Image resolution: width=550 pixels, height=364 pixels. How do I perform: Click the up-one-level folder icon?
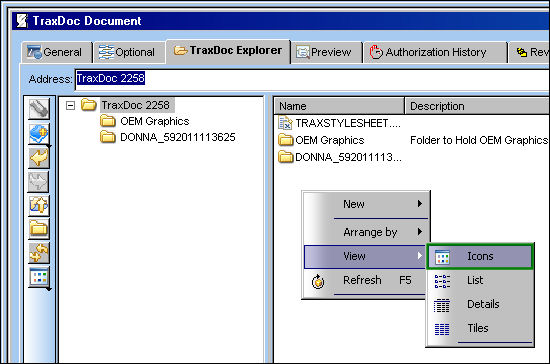click(39, 205)
